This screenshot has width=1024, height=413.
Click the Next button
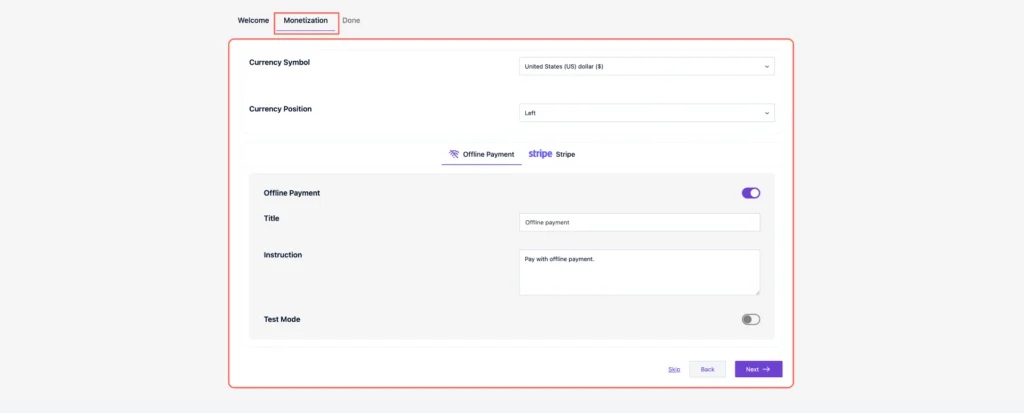click(758, 369)
